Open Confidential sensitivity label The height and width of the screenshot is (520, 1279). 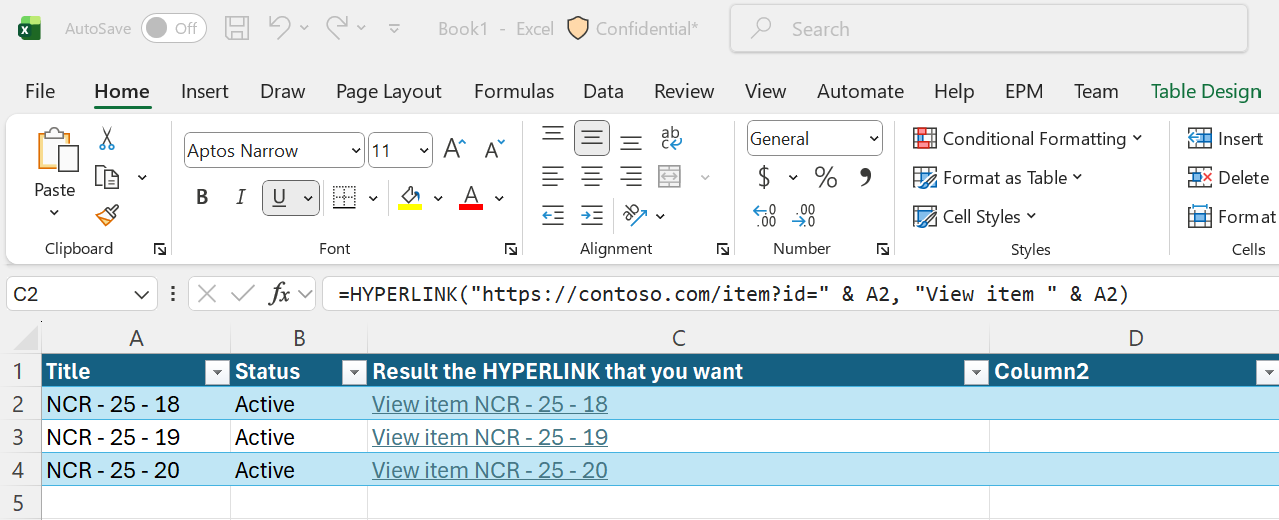click(633, 28)
